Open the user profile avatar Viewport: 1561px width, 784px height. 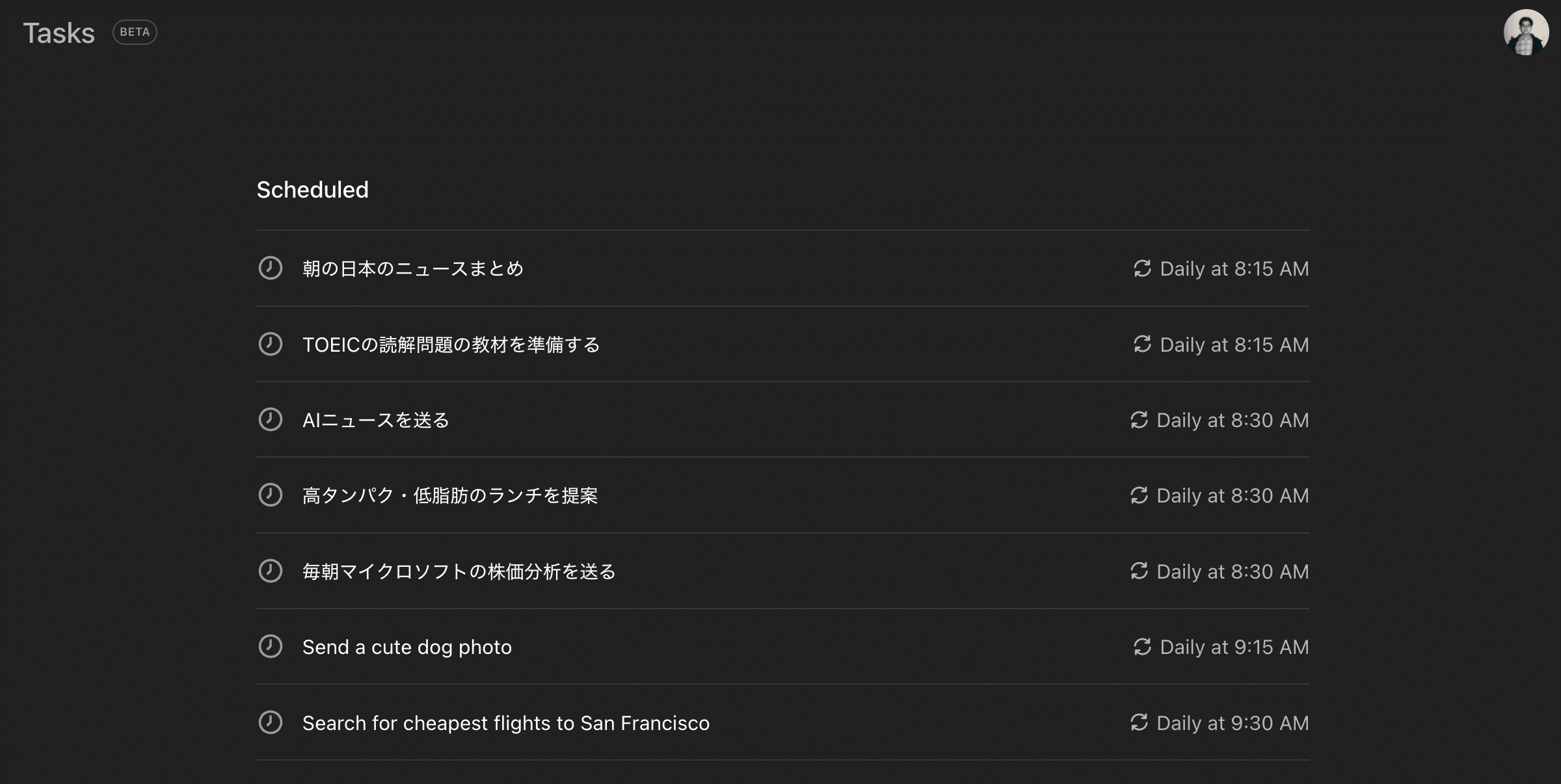tap(1526, 33)
